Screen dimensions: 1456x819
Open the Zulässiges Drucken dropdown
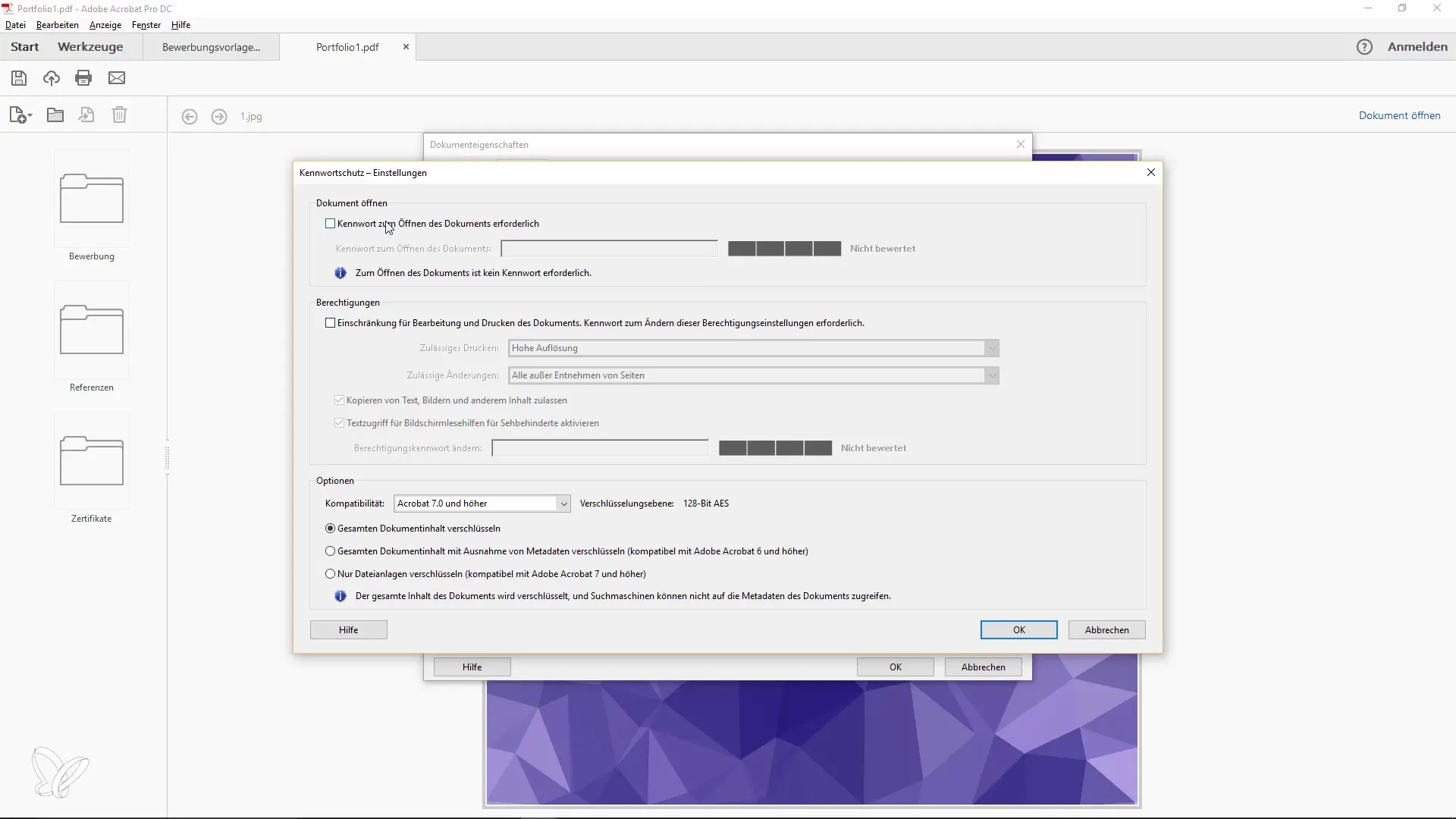[x=754, y=348]
